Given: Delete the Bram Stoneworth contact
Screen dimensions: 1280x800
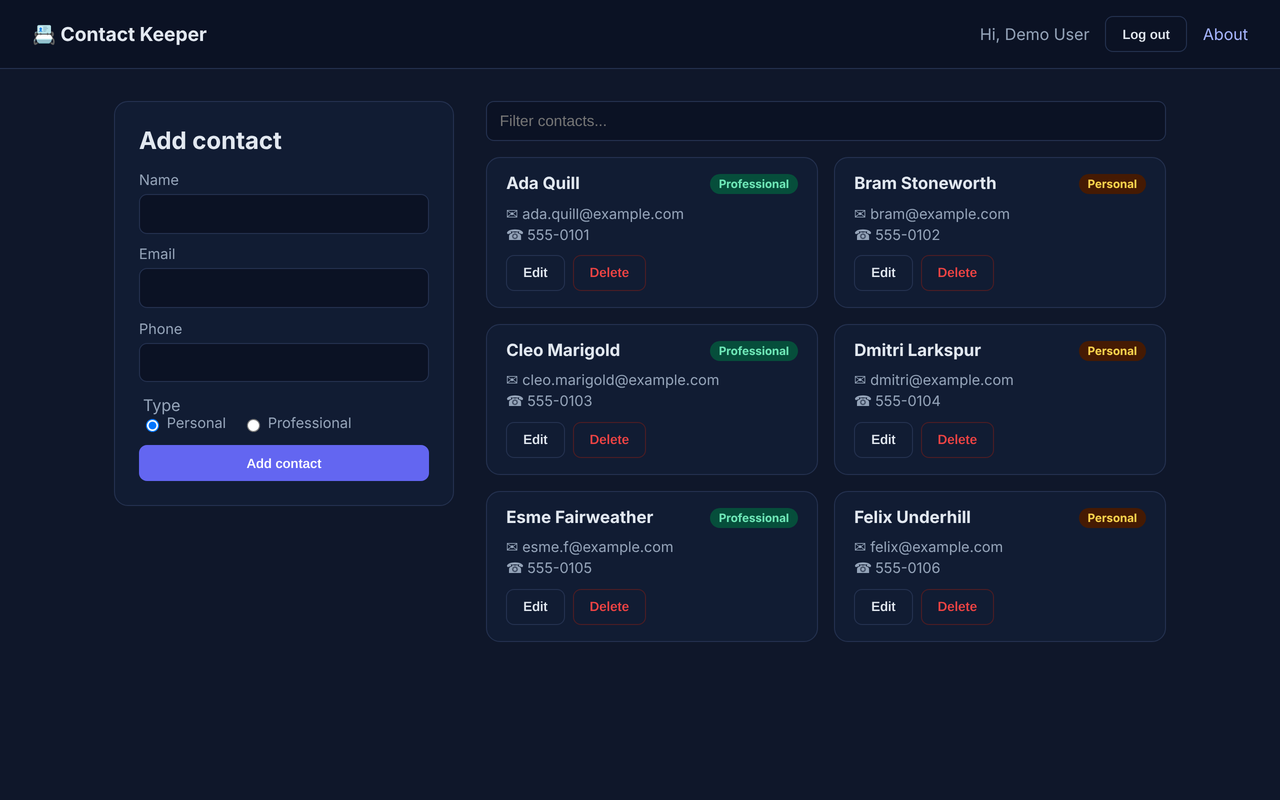Looking at the screenshot, I should click(x=957, y=273).
